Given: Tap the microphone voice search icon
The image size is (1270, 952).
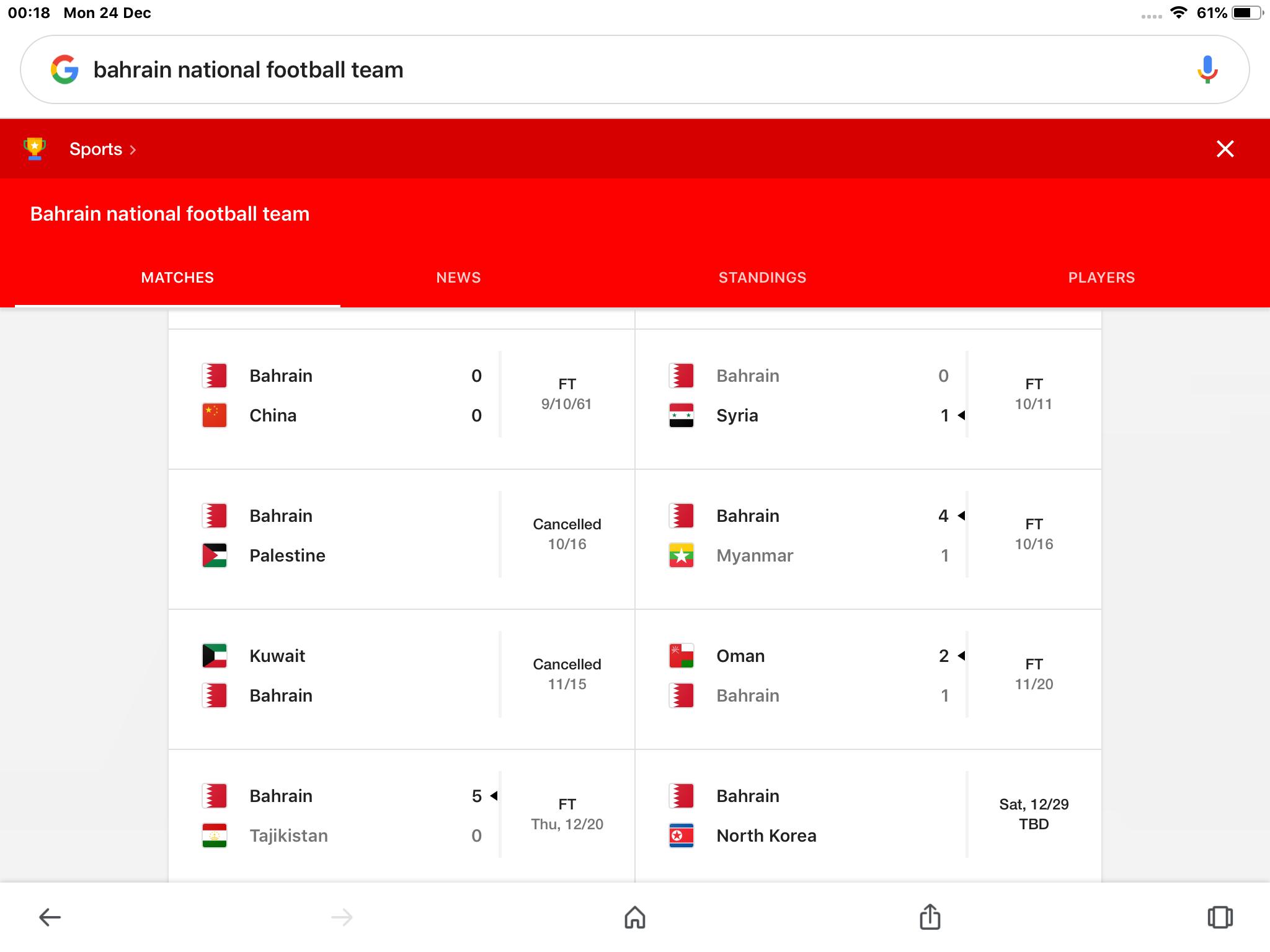Looking at the screenshot, I should (1207, 69).
